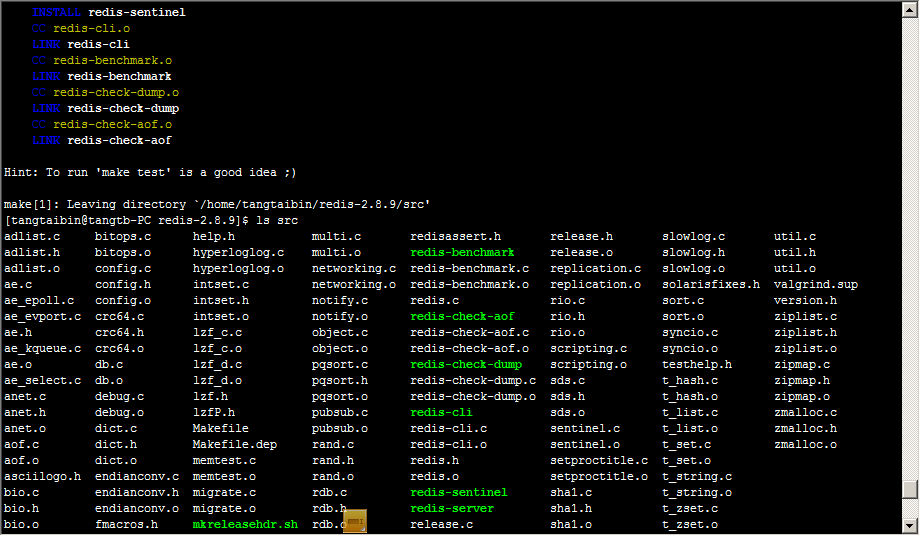Image resolution: width=920 pixels, height=536 pixels.
Task: Click the ae_kqueue.c file name
Action: click(x=42, y=348)
